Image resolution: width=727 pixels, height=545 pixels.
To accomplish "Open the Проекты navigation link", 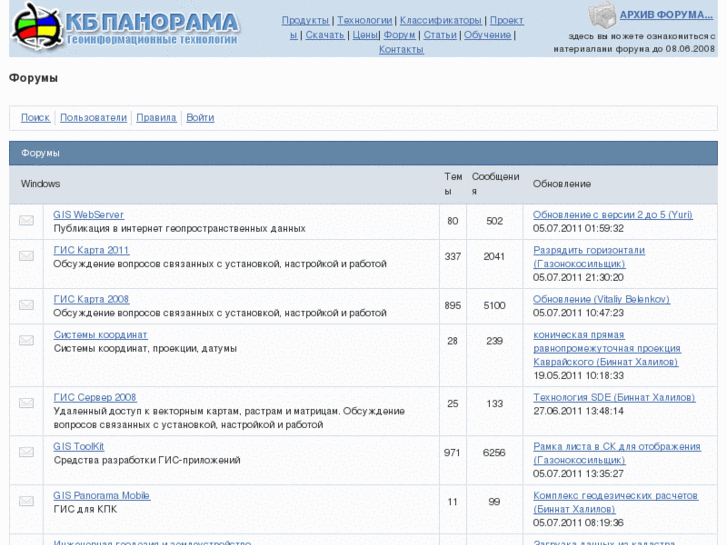I will 506,20.
